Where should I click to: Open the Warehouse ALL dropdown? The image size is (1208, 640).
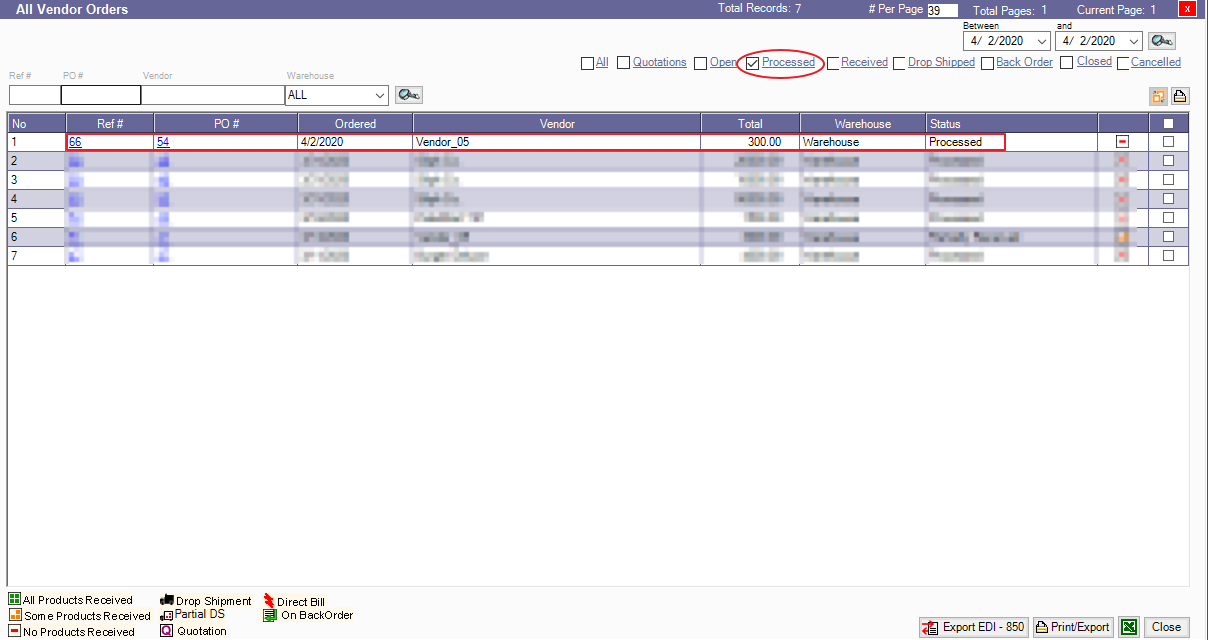378,95
